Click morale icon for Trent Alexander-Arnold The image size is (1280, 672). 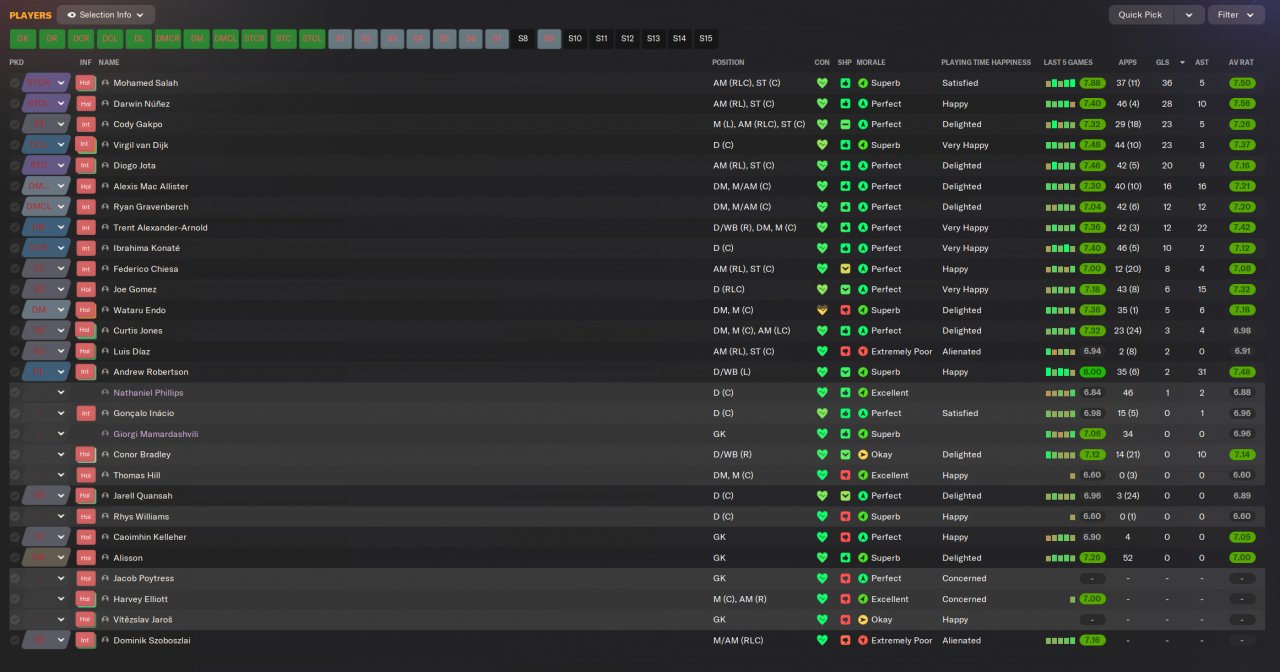(x=863, y=227)
